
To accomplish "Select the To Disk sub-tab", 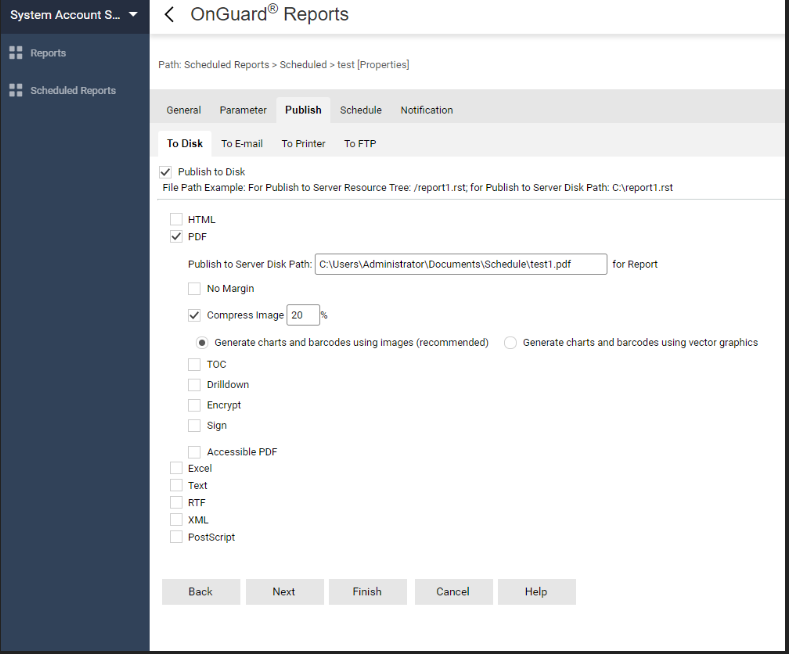I will [185, 143].
